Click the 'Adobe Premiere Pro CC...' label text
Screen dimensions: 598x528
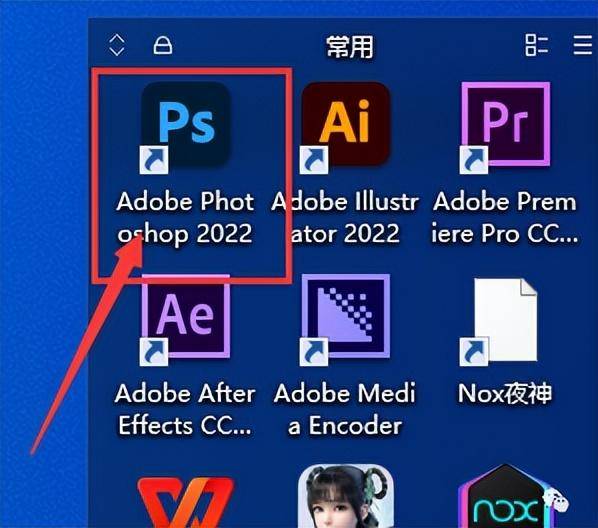point(505,217)
